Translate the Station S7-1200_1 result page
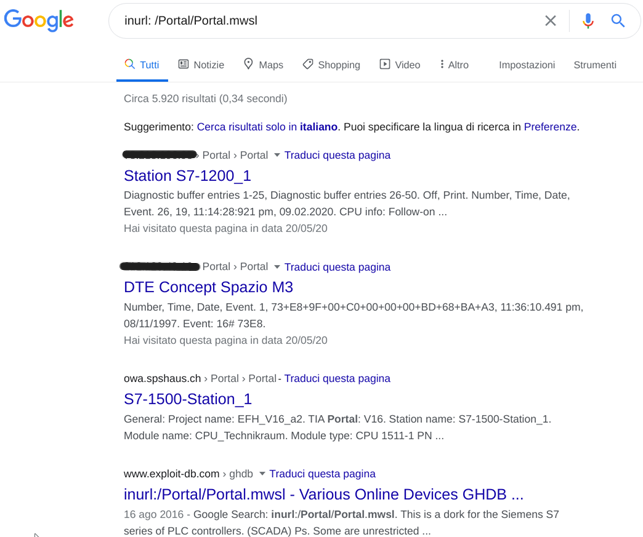Screen dimensions: 643x537 [x=337, y=155]
